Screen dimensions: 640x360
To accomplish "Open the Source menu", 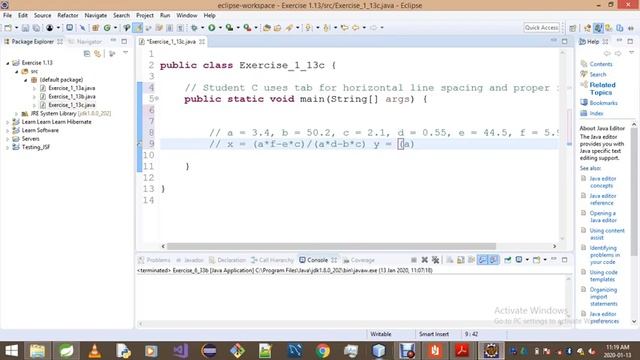I will click(x=42, y=16).
